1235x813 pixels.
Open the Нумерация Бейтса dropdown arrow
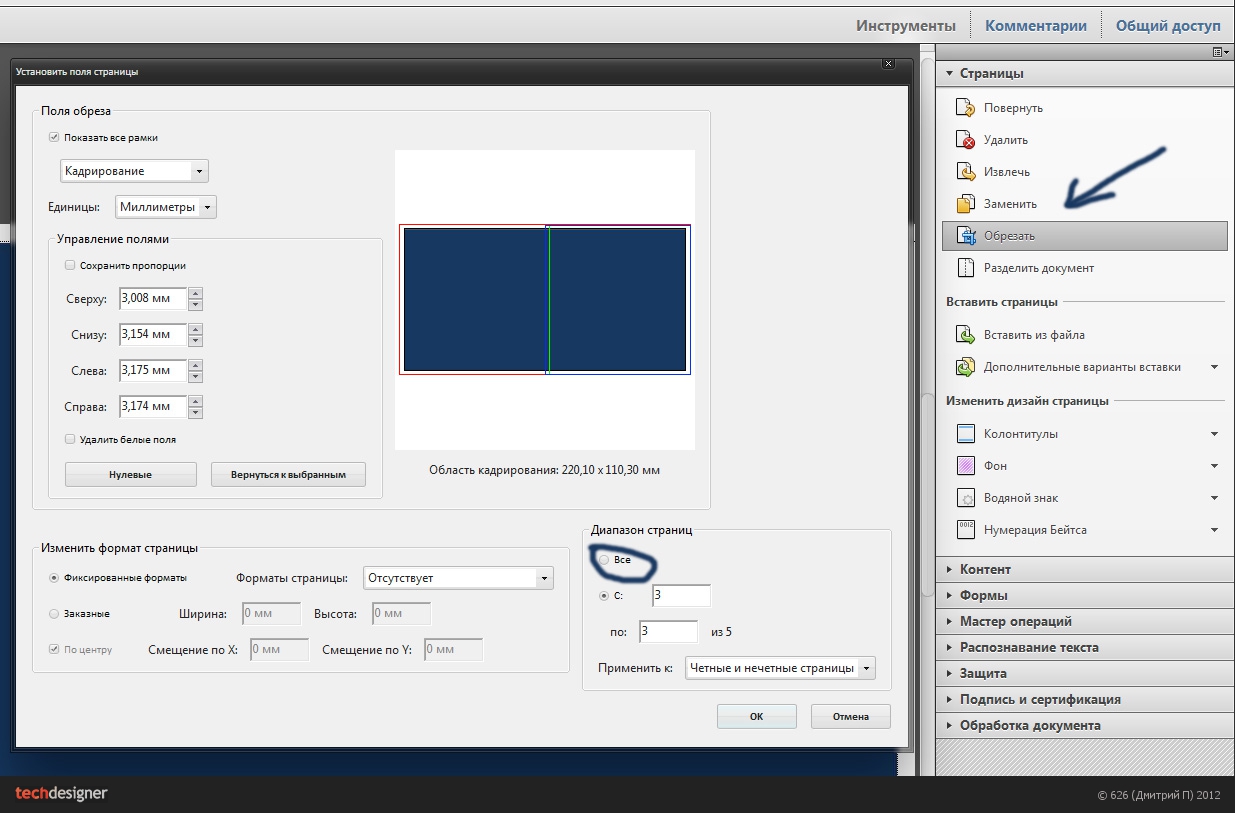pyautogui.click(x=1214, y=530)
